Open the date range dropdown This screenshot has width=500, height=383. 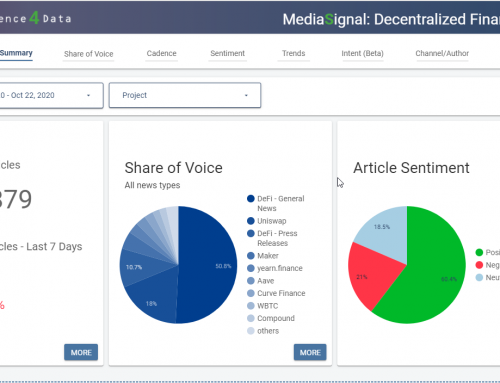pos(51,95)
